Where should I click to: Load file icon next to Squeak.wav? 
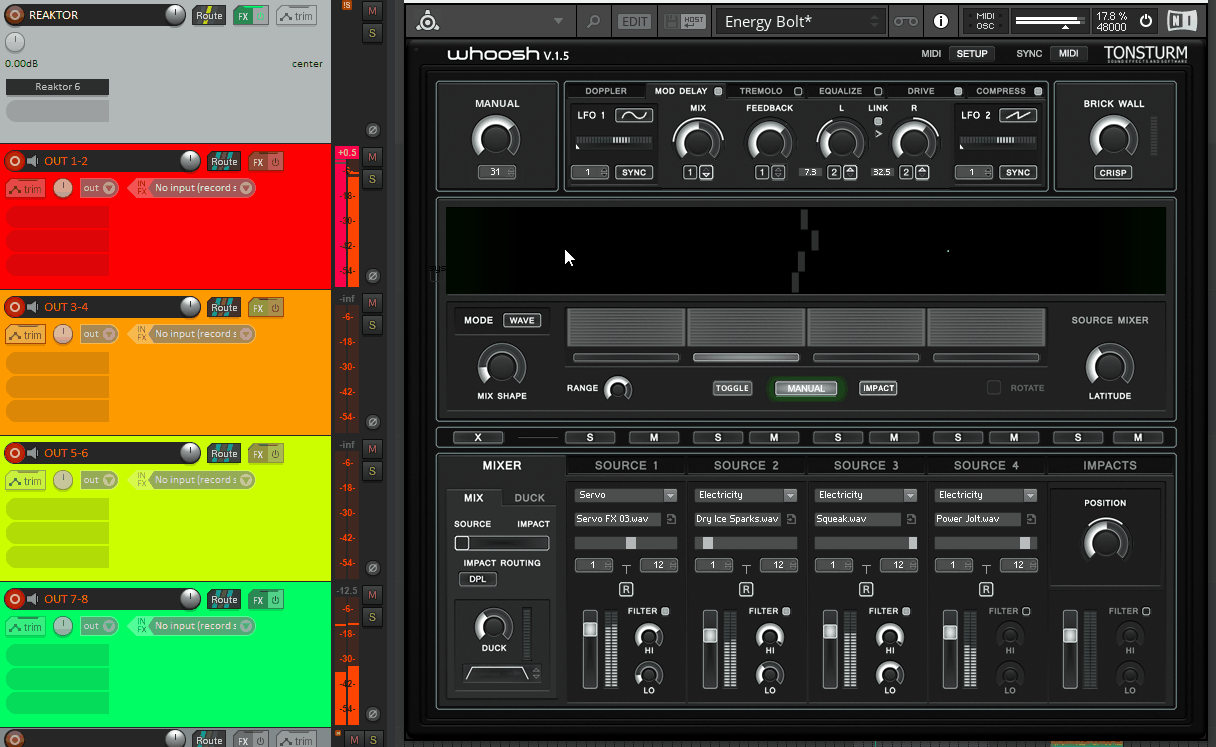coord(911,519)
